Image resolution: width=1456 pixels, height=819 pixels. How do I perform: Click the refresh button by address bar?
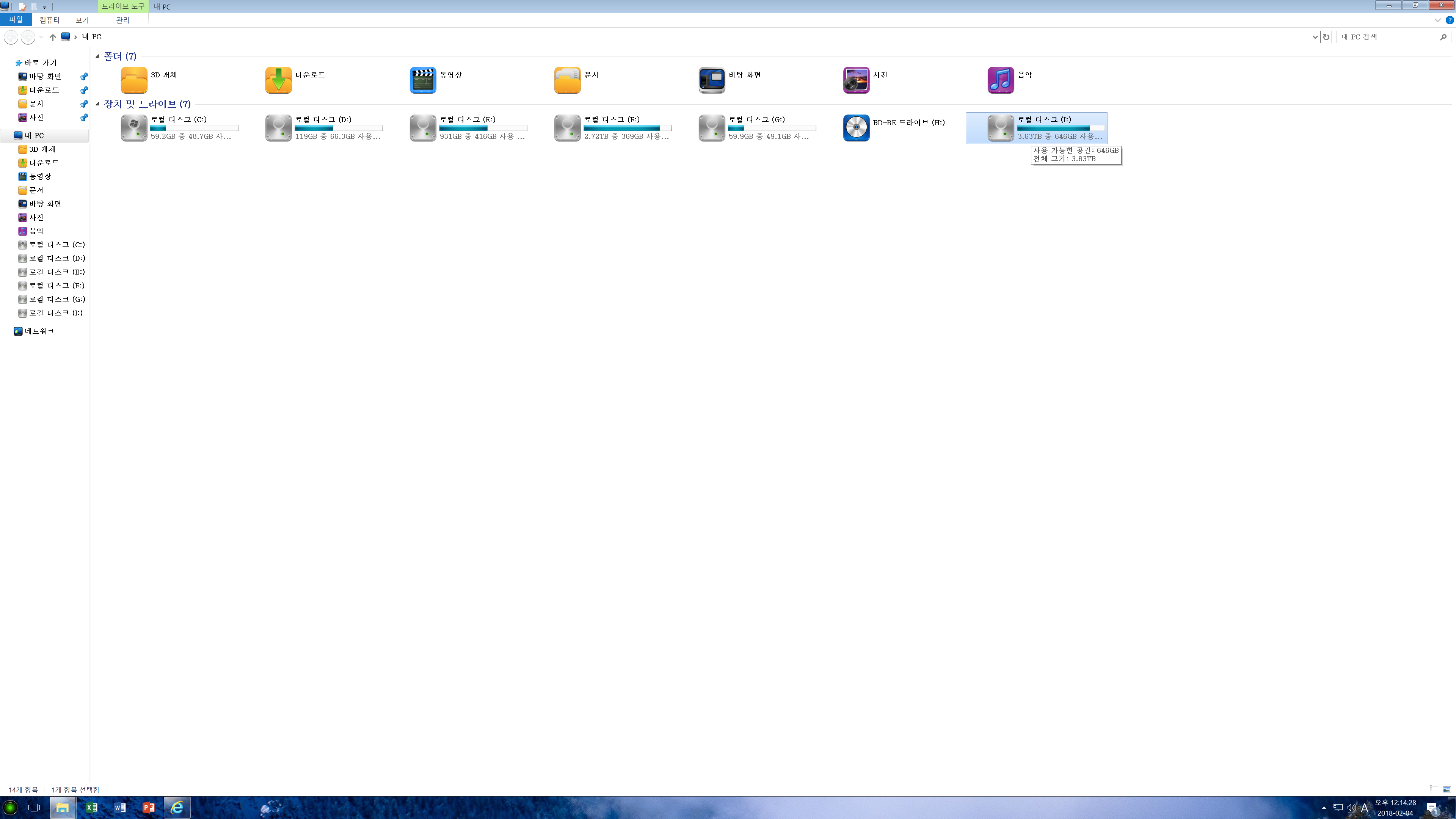click(1326, 37)
